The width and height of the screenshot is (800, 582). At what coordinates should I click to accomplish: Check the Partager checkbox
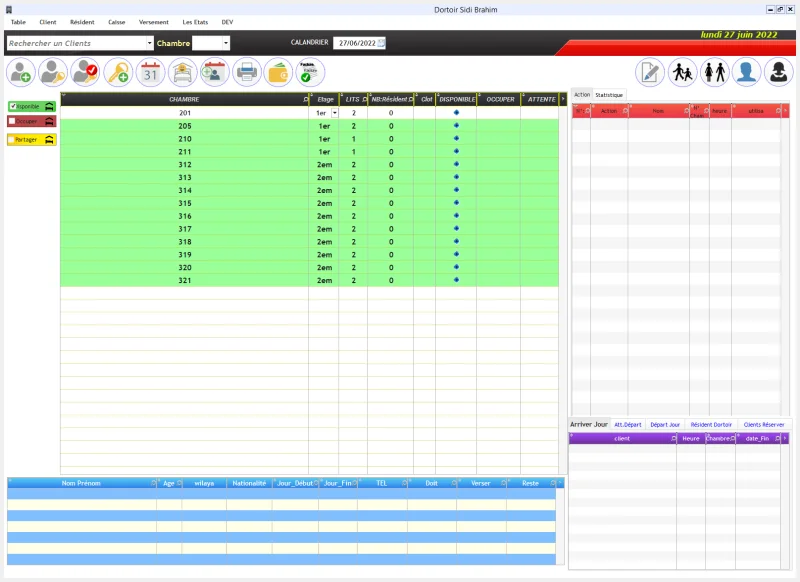click(13, 140)
